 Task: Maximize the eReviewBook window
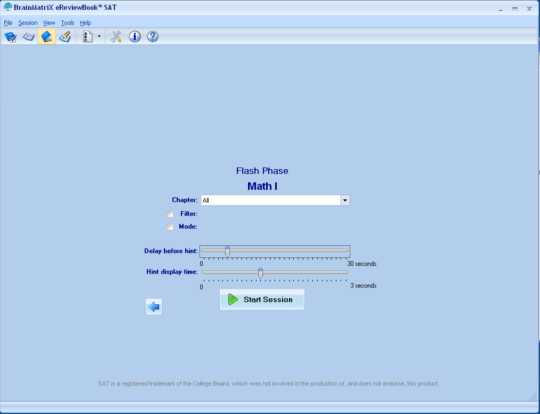pyautogui.click(x=515, y=9)
